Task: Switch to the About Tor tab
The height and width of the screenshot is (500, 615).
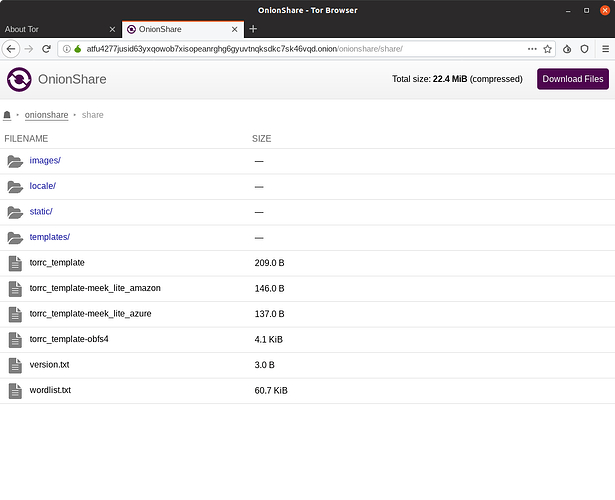Action: [55, 29]
